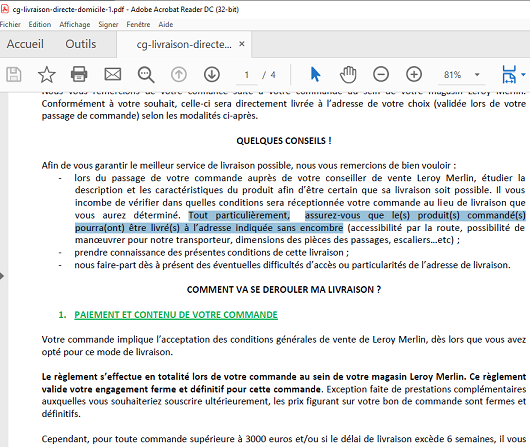Go to the next page with the down arrow
This screenshot has height=447, width=530.
[x=212, y=74]
